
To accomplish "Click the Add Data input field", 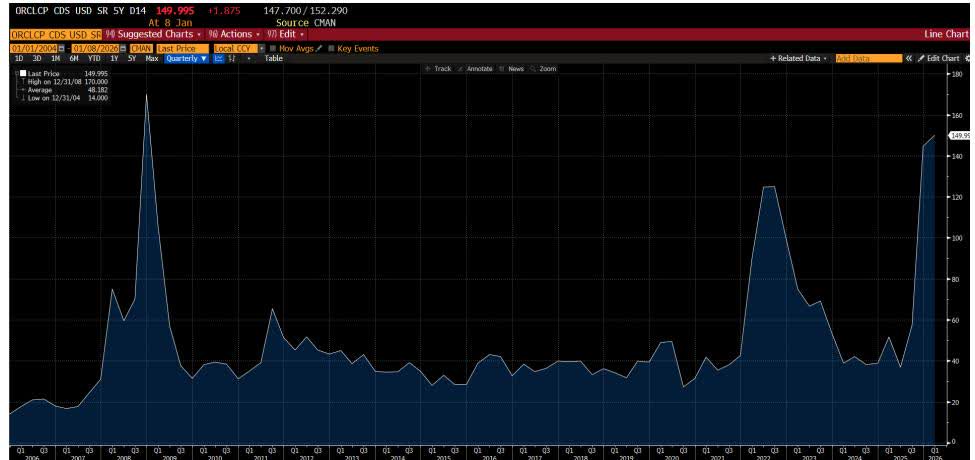I will (x=869, y=58).
